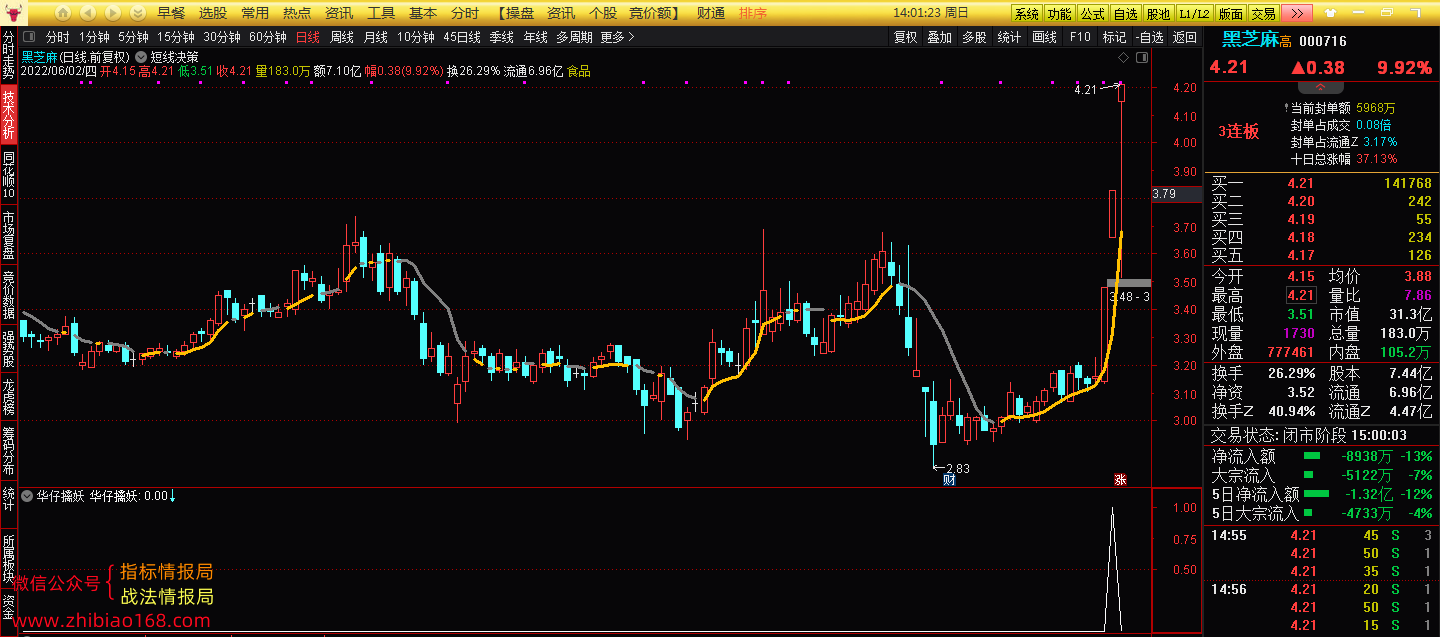Viewport: 1440px width, 637px height.
Task: Expand the red >> more buttons
Action: (x=1297, y=13)
